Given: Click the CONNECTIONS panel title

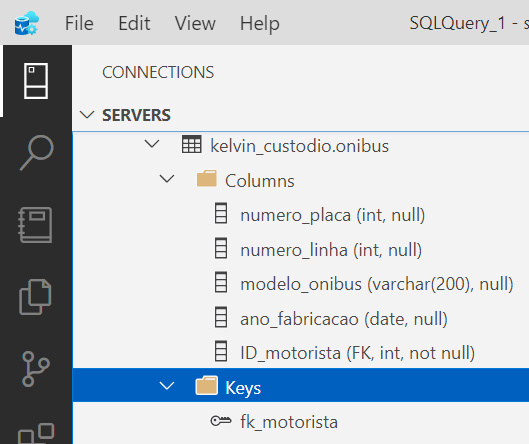Looking at the screenshot, I should (158, 72).
